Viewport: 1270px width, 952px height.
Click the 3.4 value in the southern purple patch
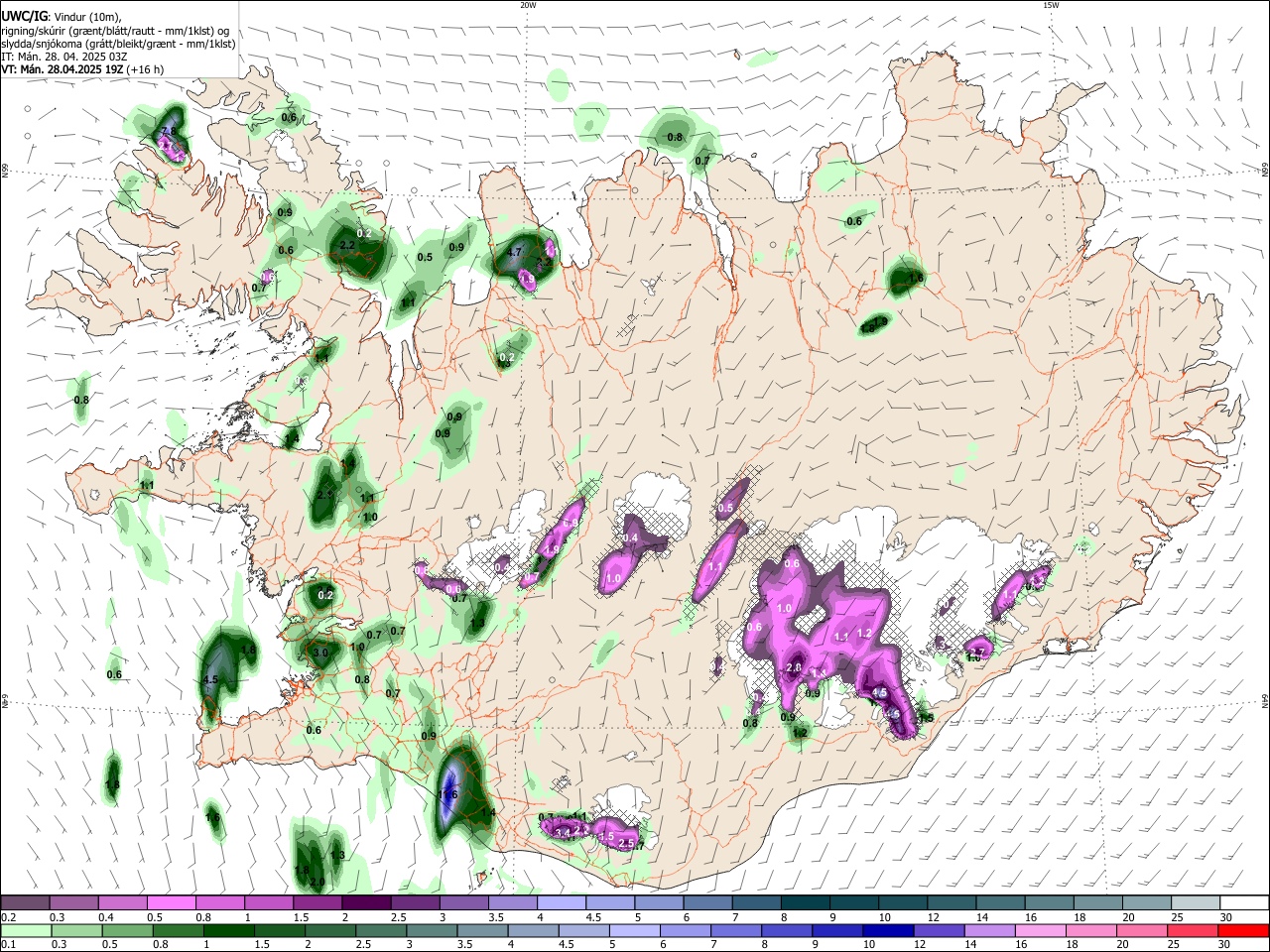(563, 833)
